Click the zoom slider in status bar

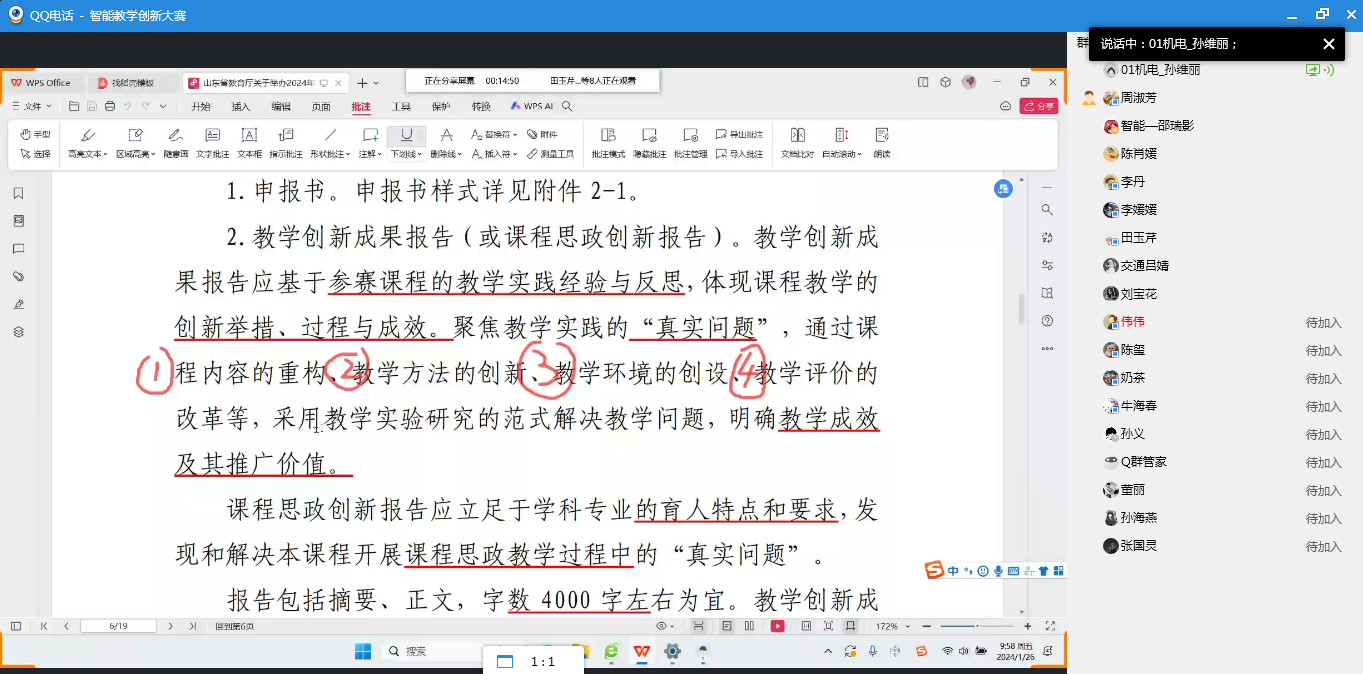(975, 626)
